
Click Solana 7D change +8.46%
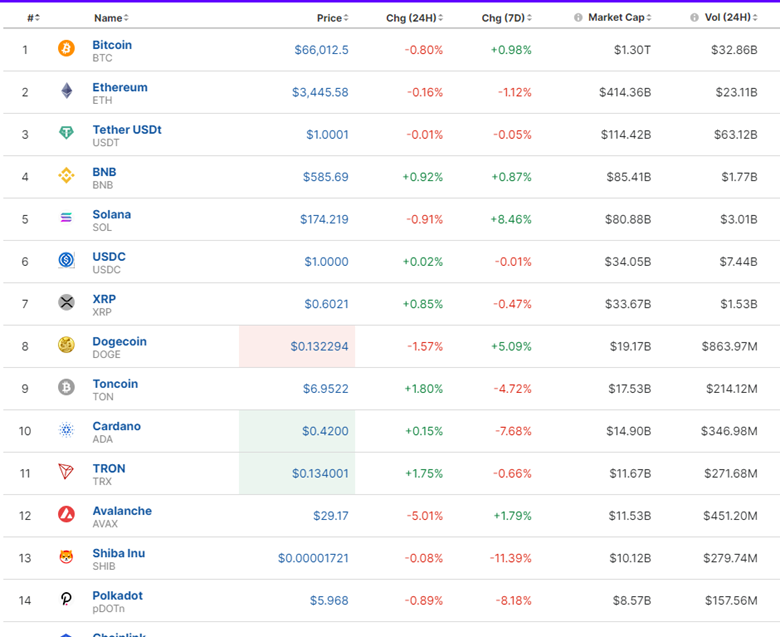tap(511, 219)
